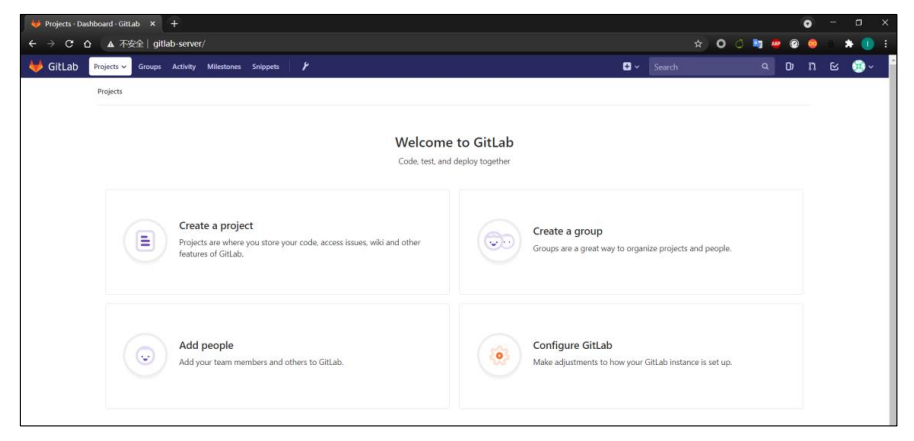Screen dimensions: 914x441
Task: Click the GitLab fox logo
Action: tap(36, 66)
